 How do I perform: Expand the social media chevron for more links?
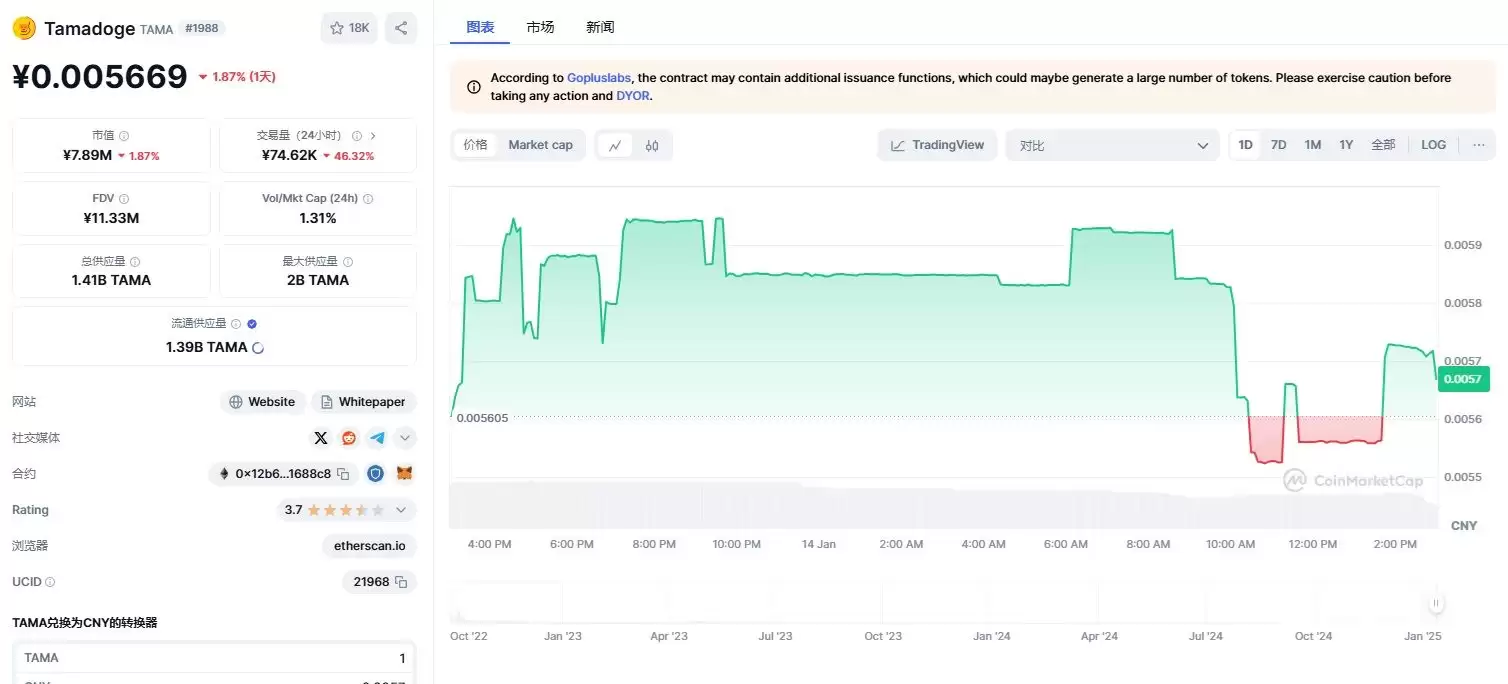pyautogui.click(x=404, y=437)
